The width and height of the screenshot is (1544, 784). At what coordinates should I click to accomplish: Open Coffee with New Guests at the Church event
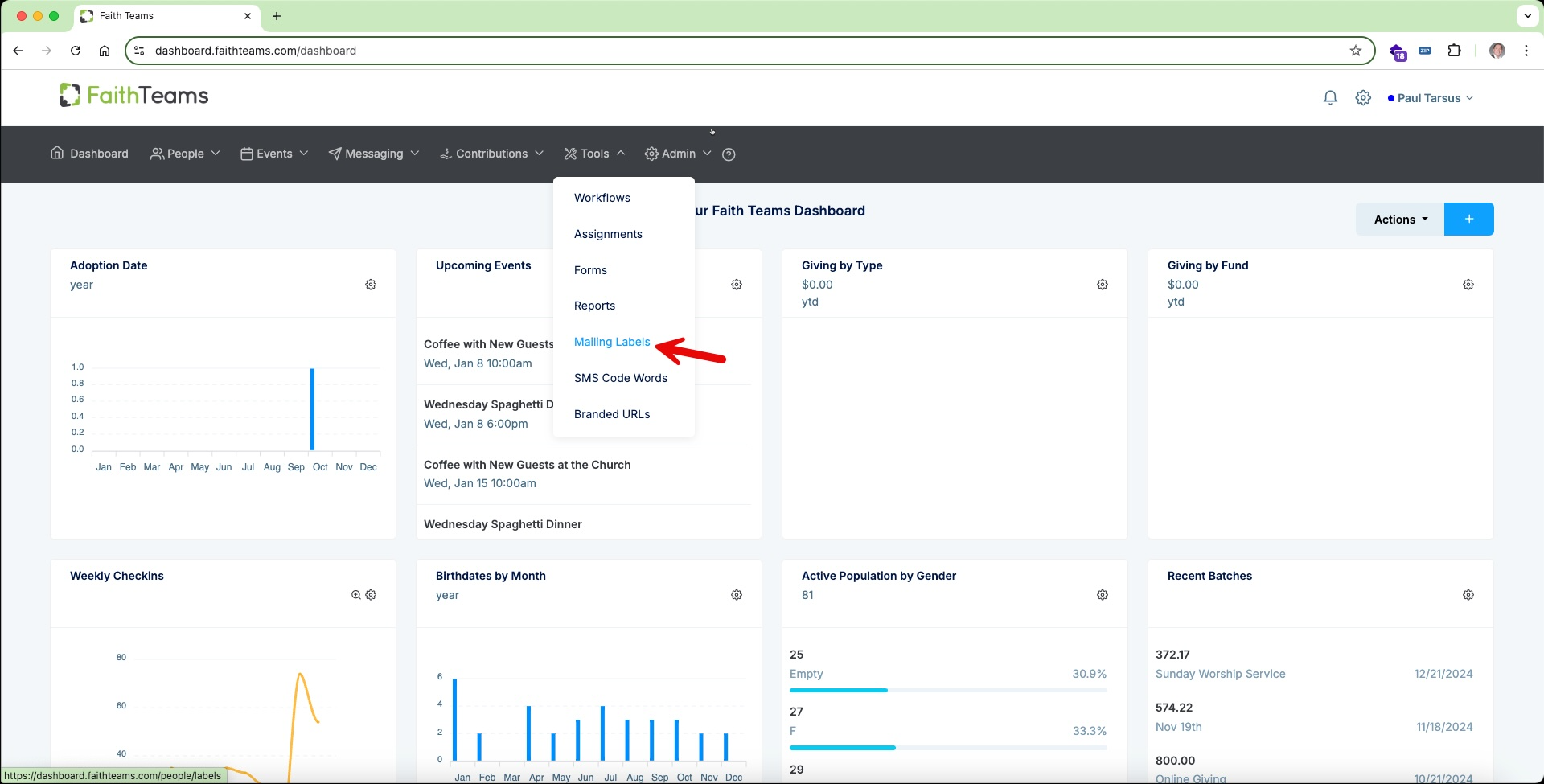(528, 465)
